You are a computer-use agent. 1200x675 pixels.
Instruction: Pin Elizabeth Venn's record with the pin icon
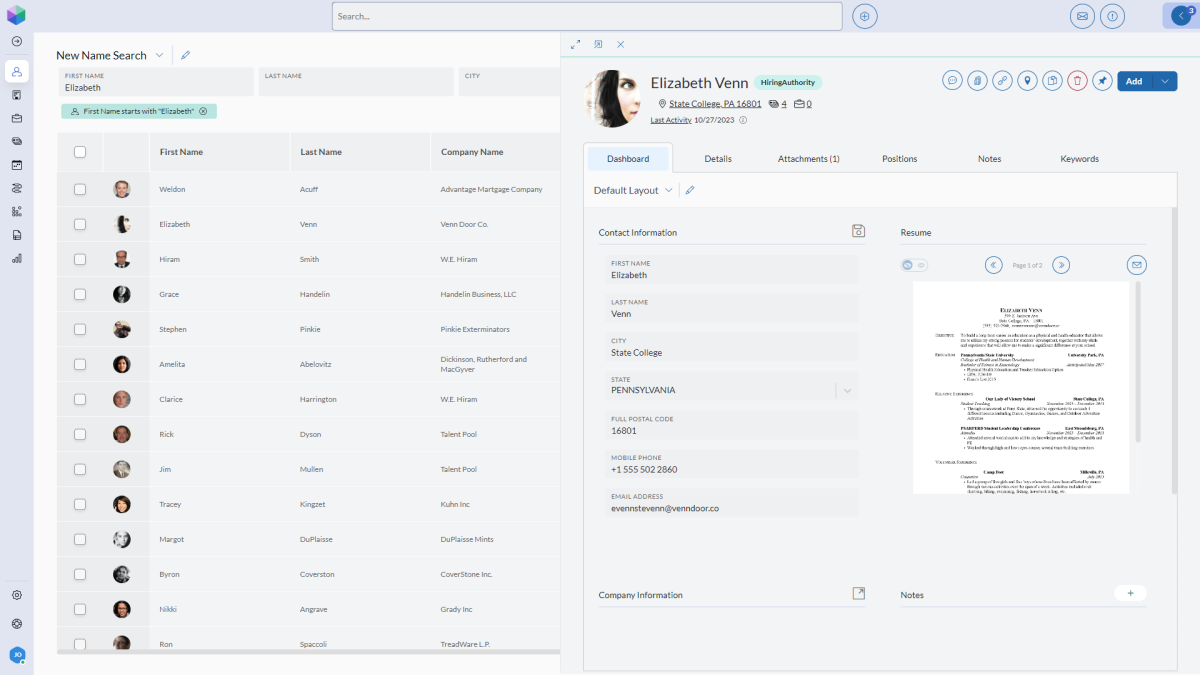tap(1103, 80)
